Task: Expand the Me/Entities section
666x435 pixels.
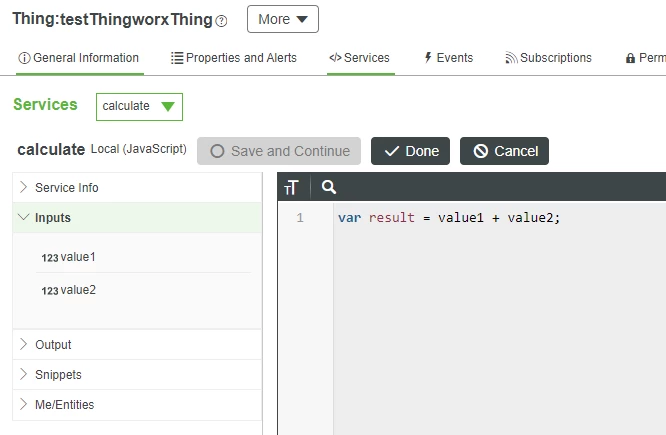Action: (x=137, y=404)
